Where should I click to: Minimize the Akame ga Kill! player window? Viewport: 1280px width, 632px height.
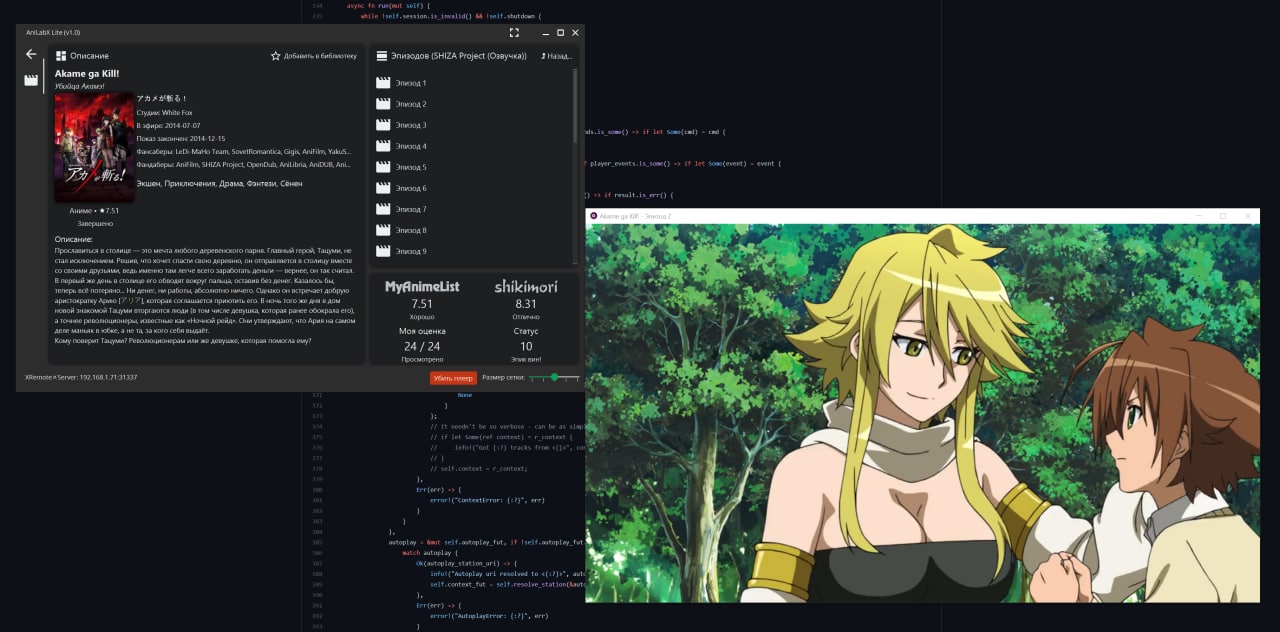tap(1198, 216)
